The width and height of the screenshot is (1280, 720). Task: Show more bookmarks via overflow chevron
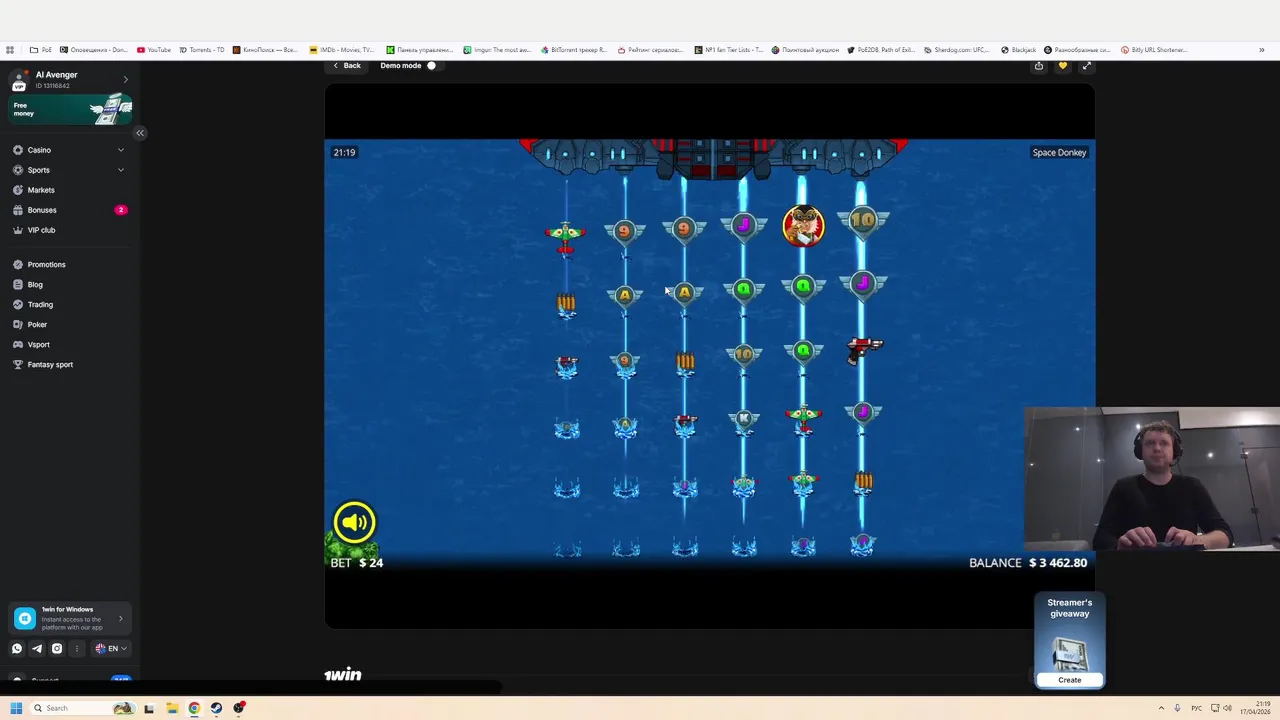pyautogui.click(x=1261, y=50)
